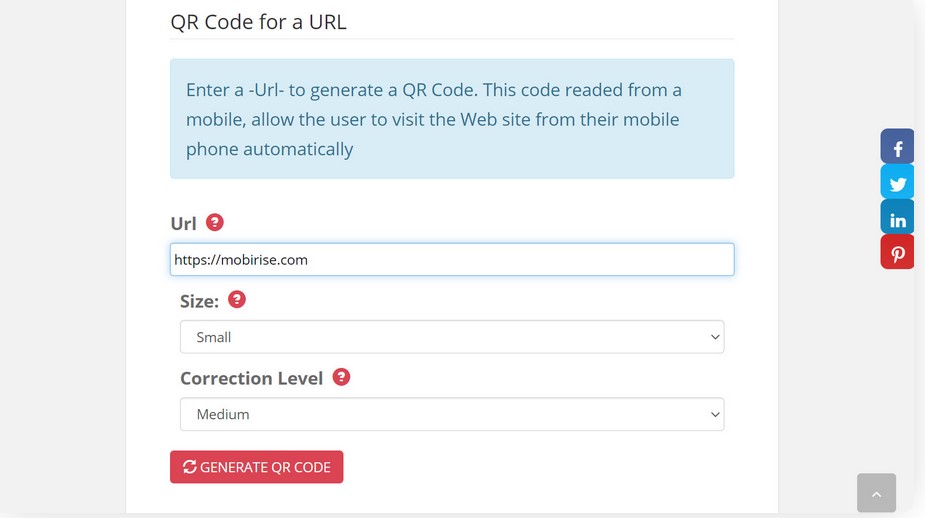Click the "Url" field label
The height and width of the screenshot is (518, 925).
(183, 223)
